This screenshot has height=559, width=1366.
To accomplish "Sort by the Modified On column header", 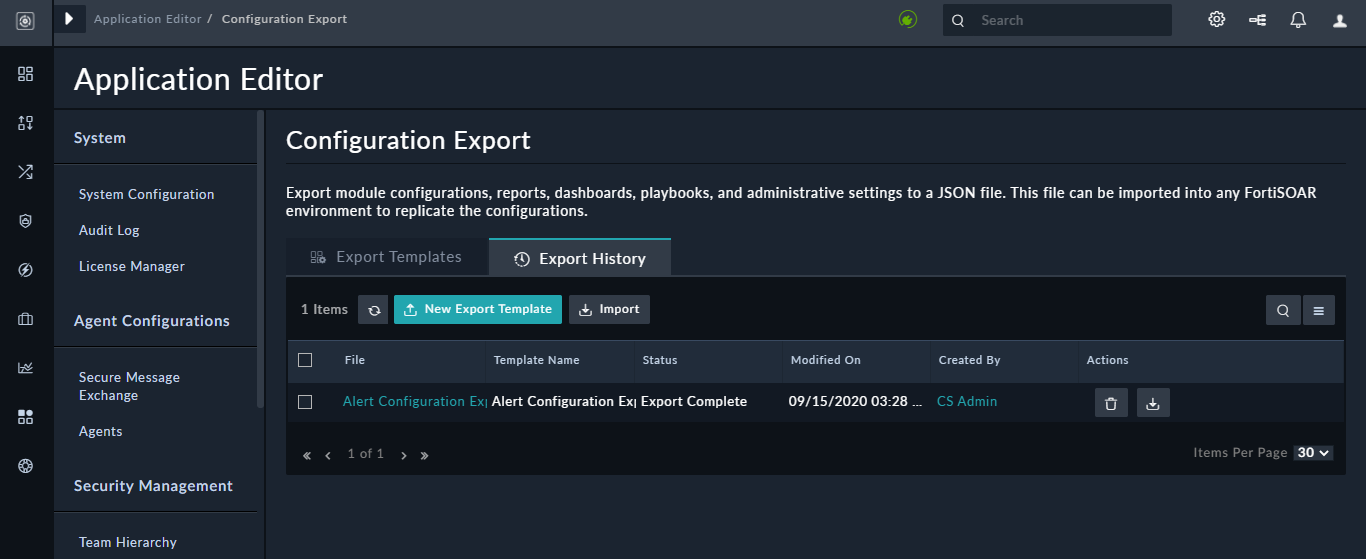I will point(825,360).
